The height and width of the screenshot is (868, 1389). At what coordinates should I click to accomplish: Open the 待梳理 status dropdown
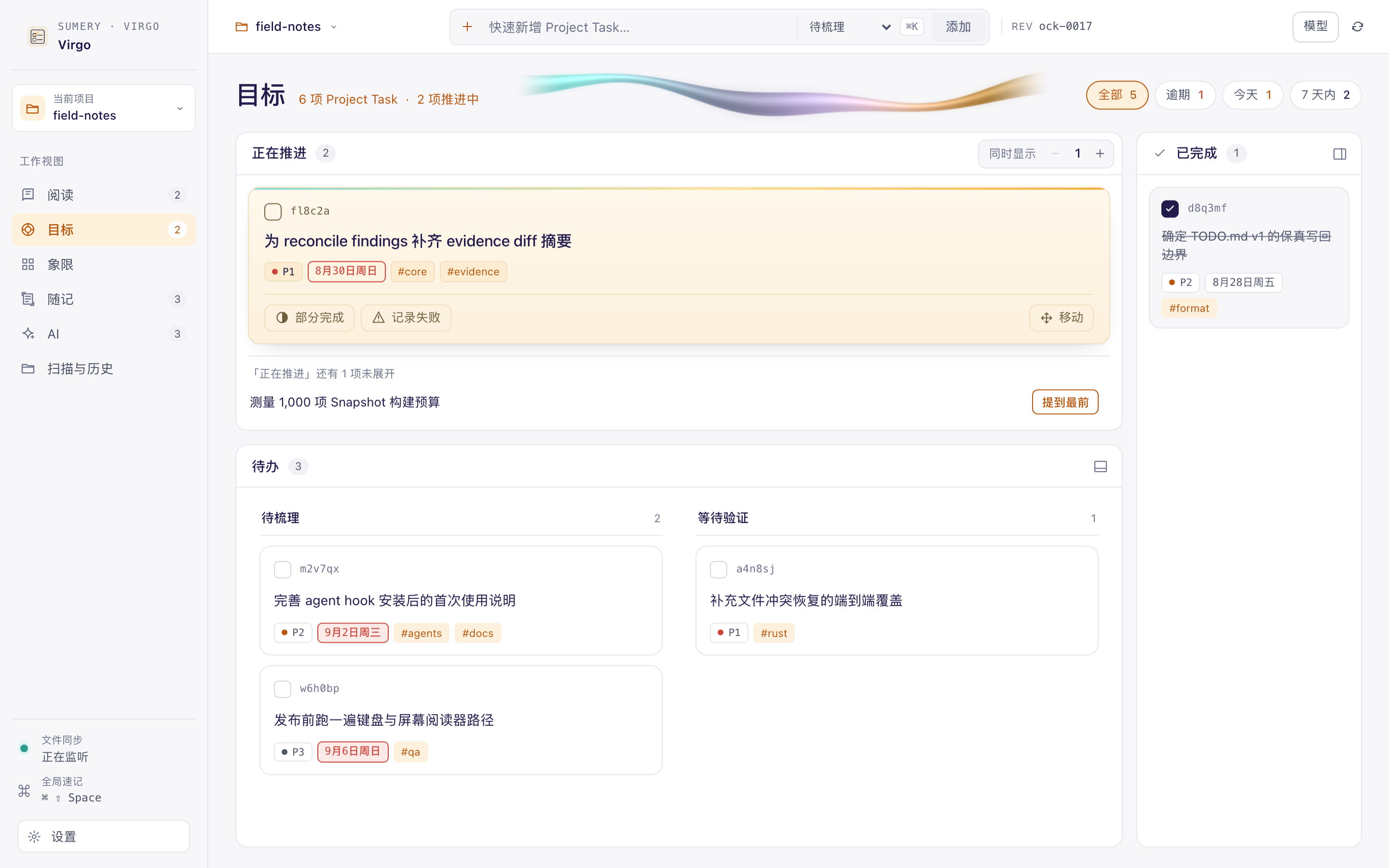click(849, 27)
